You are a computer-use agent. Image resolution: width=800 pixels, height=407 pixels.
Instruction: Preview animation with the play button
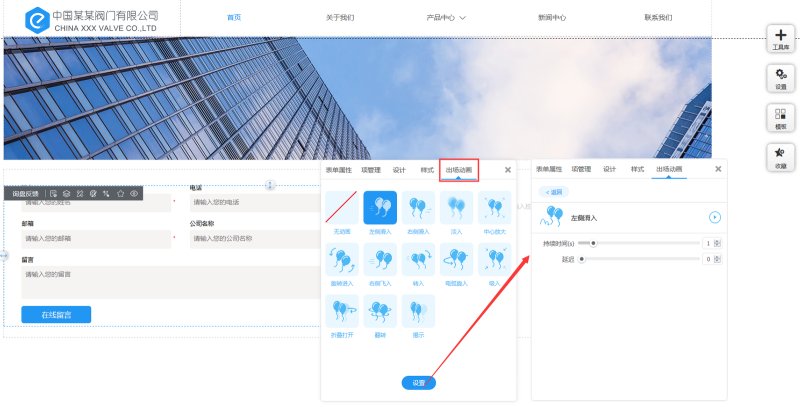coord(715,217)
